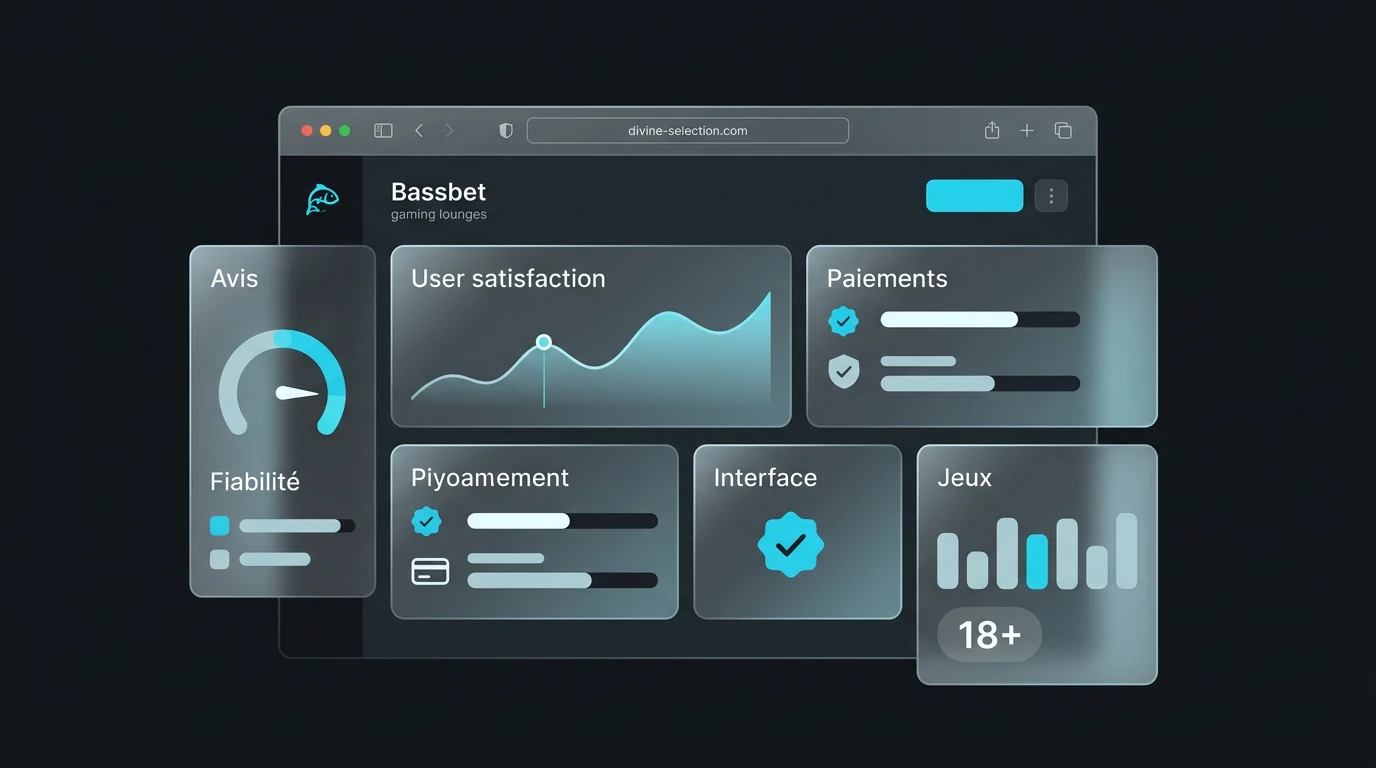The image size is (1376, 768).
Task: Toggle the cyan verified check in Paiements card
Action: click(844, 321)
